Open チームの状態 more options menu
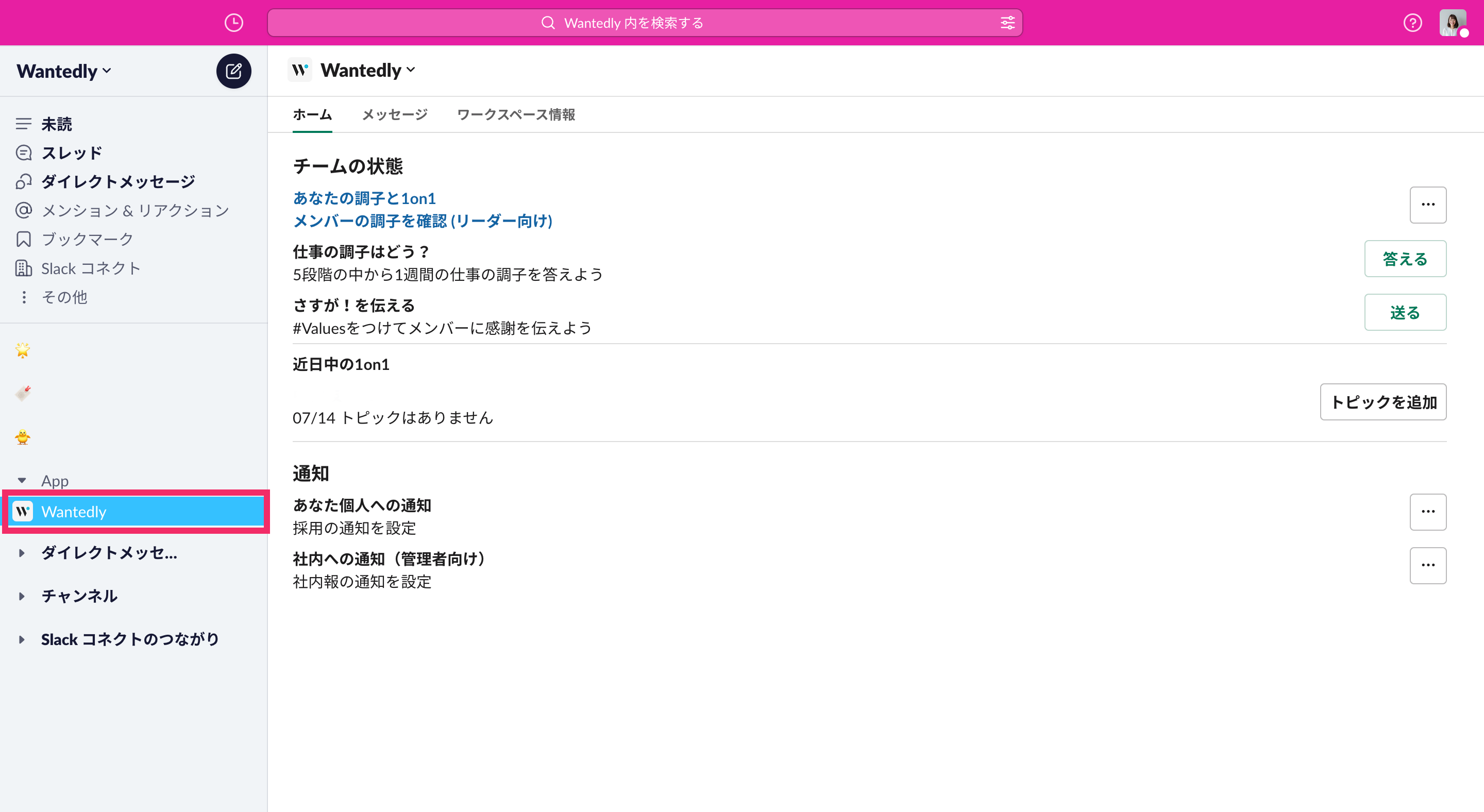The image size is (1484, 812). [1427, 205]
